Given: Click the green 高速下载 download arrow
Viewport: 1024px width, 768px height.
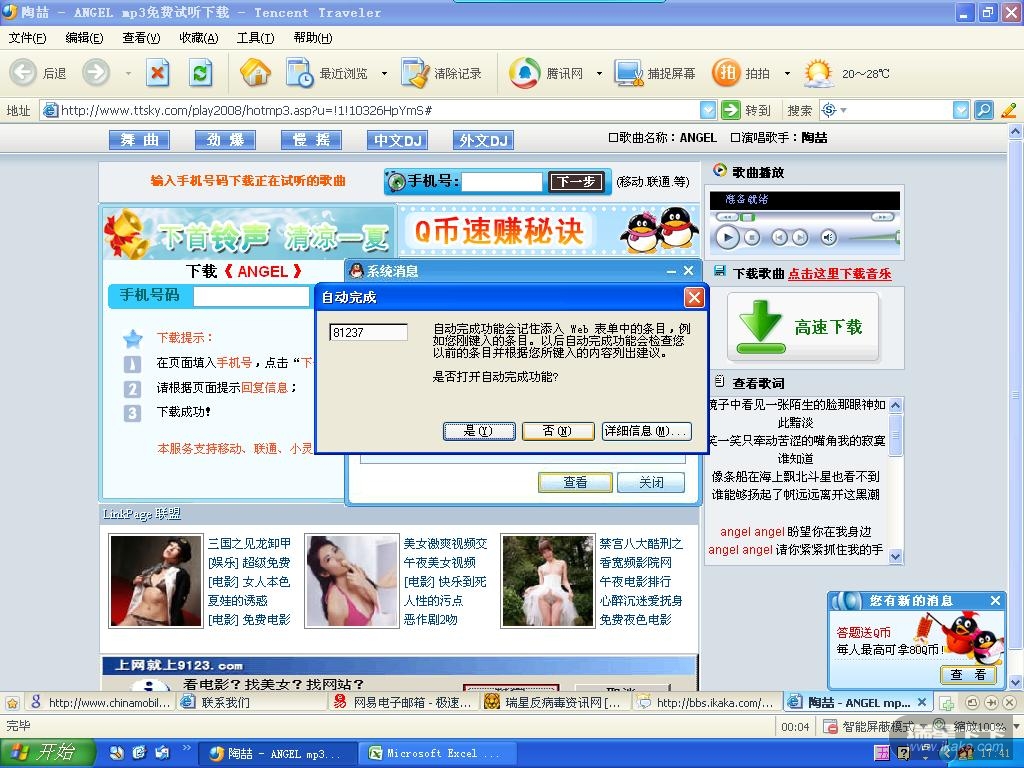Looking at the screenshot, I should [x=760, y=326].
